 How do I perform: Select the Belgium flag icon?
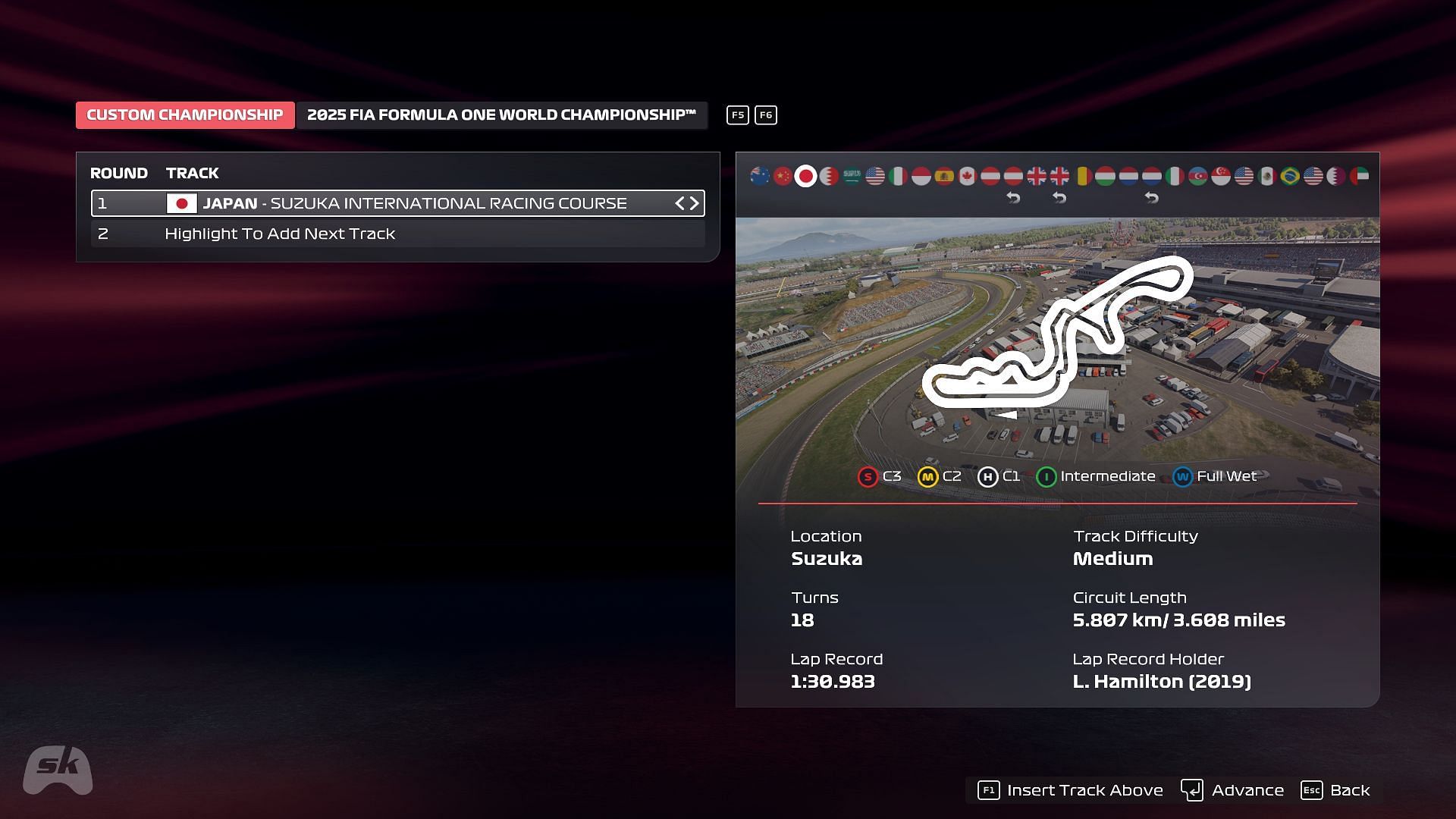(x=1082, y=176)
